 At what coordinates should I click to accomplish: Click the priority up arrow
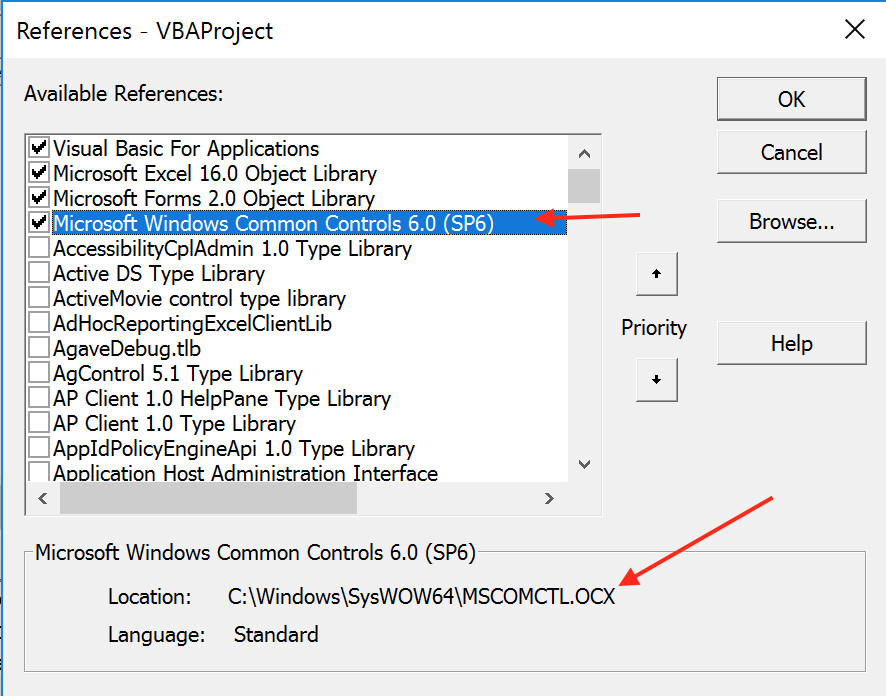point(657,274)
